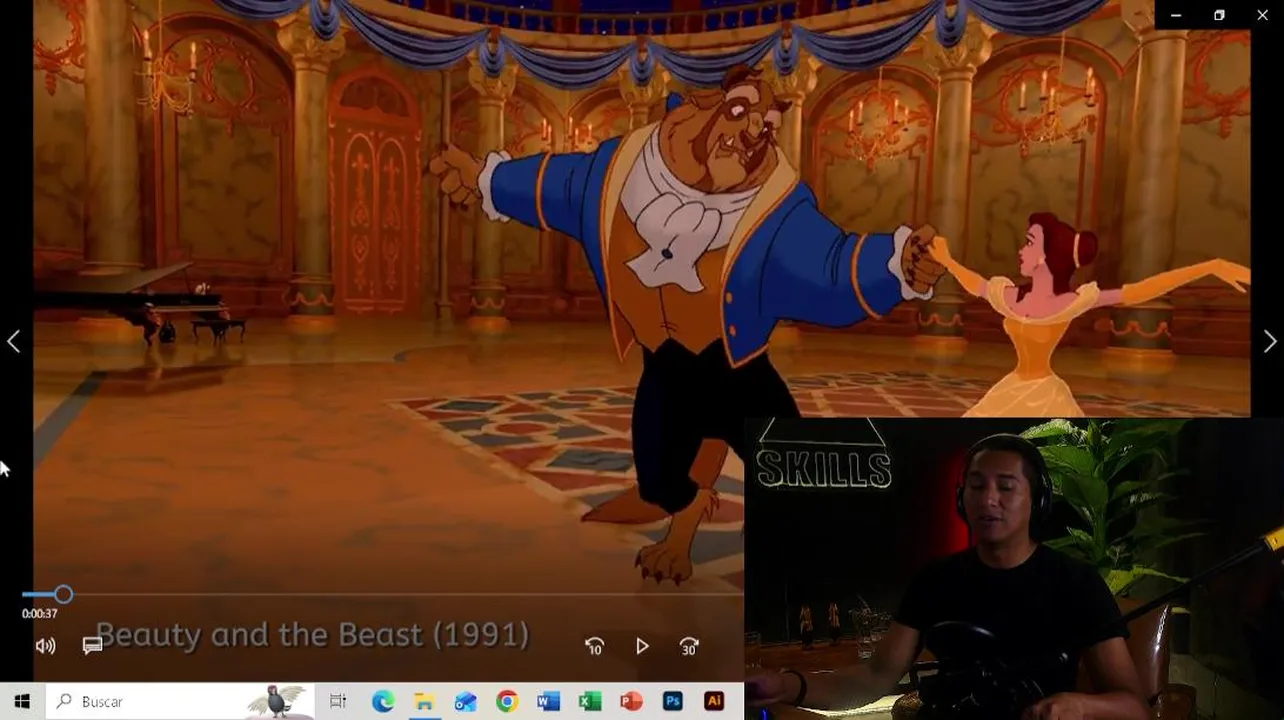Open the volume control
This screenshot has width=1284, height=720.
coord(46,646)
